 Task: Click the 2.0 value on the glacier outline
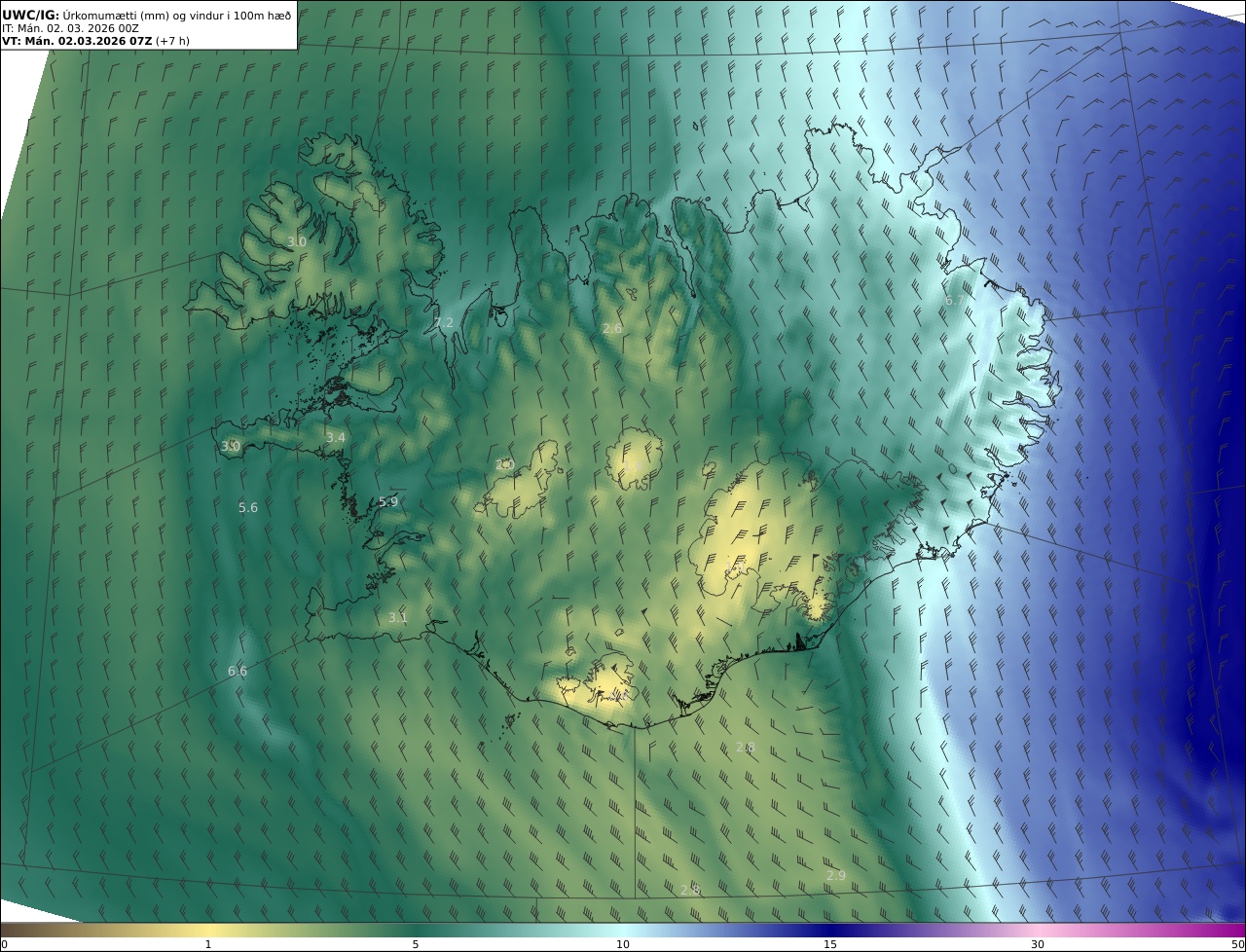coord(504,465)
